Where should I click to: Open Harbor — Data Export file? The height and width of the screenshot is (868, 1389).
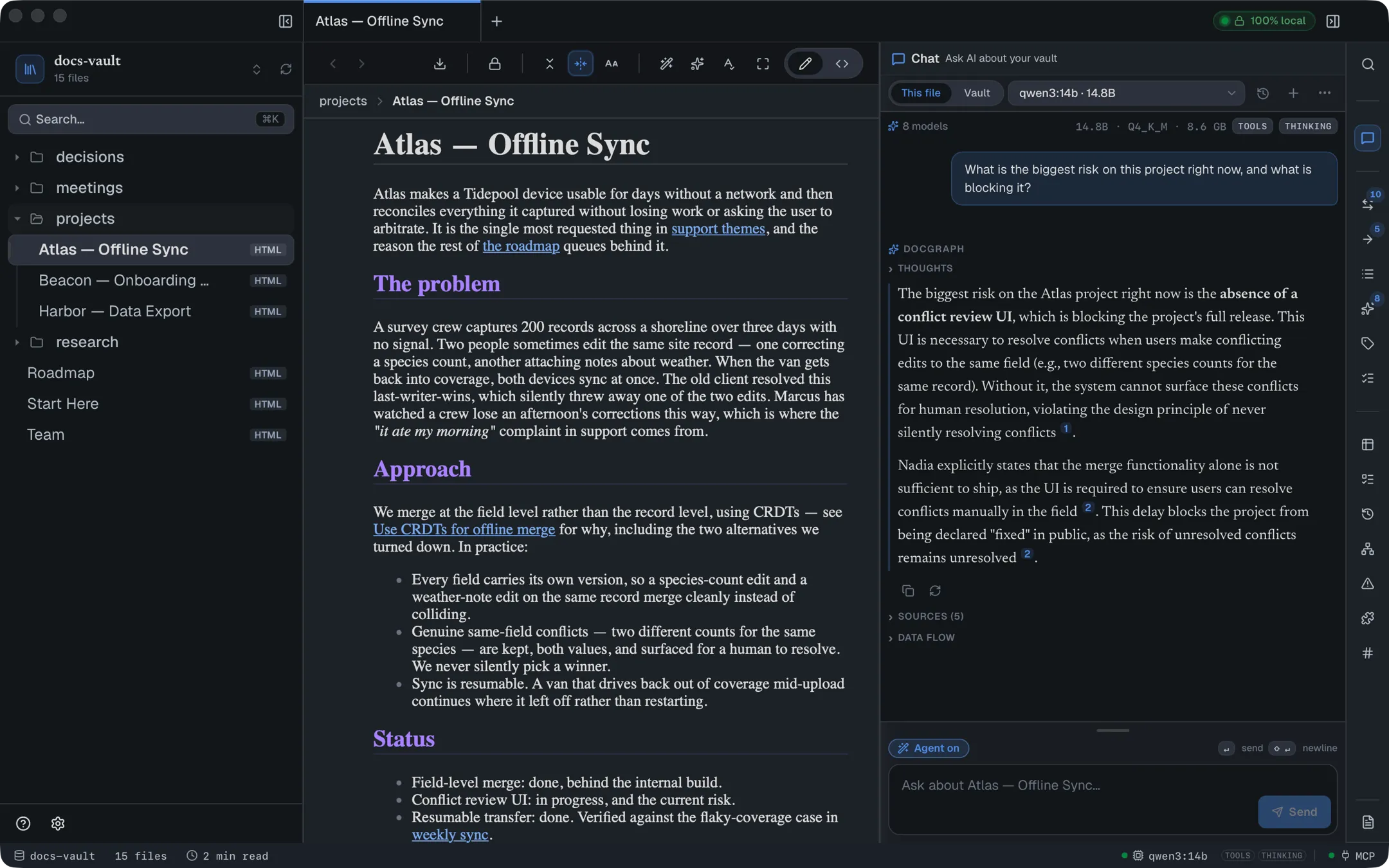150,311
